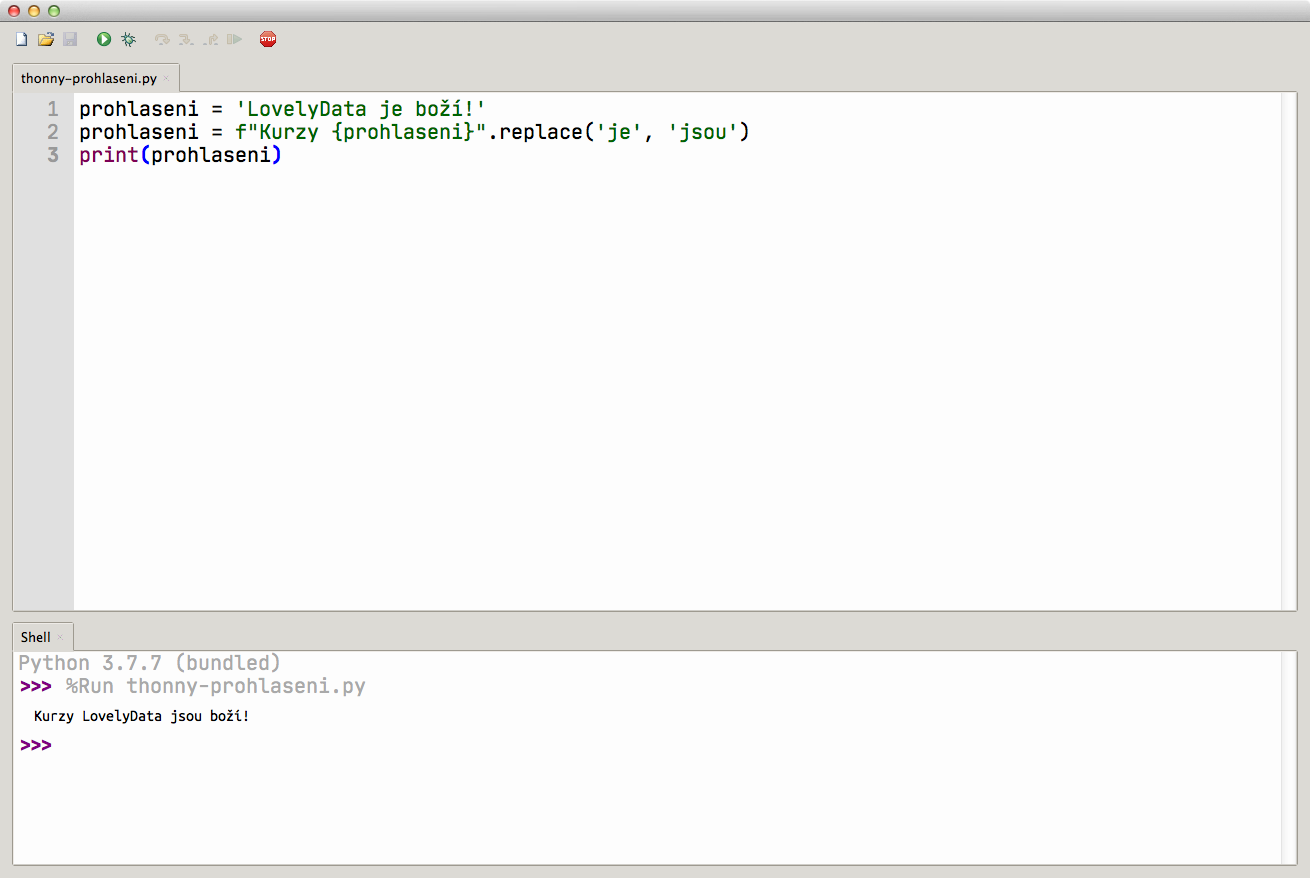This screenshot has height=878, width=1310.
Task: Save the file with the floppy disk icon
Action: click(x=70, y=39)
